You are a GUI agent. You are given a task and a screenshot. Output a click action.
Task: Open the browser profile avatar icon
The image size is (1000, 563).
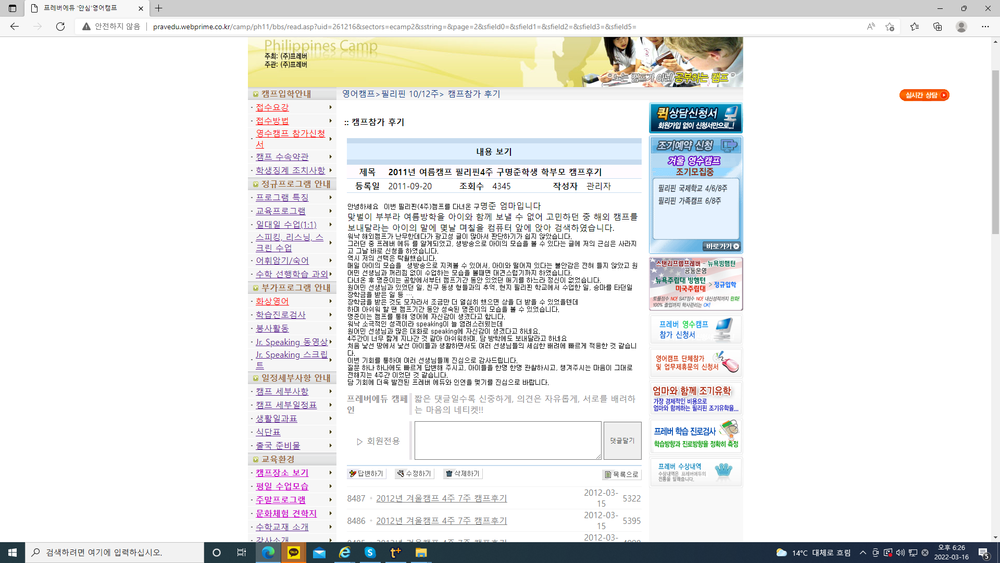(x=961, y=27)
